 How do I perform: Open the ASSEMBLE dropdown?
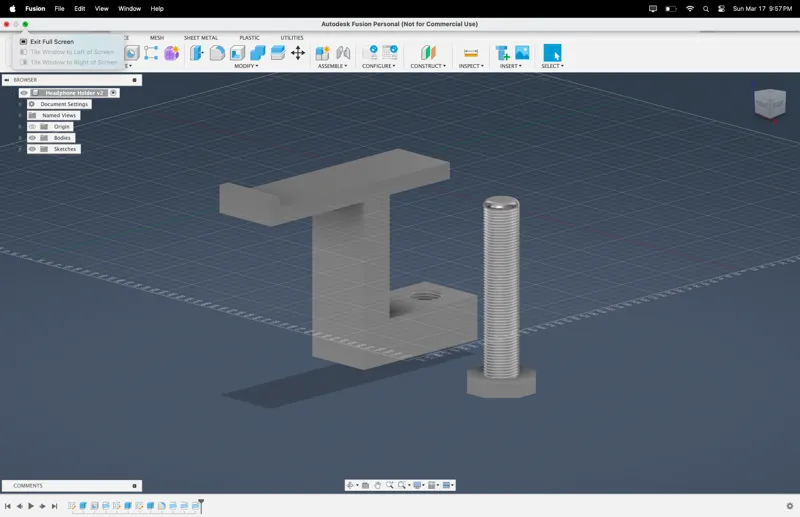[332, 66]
